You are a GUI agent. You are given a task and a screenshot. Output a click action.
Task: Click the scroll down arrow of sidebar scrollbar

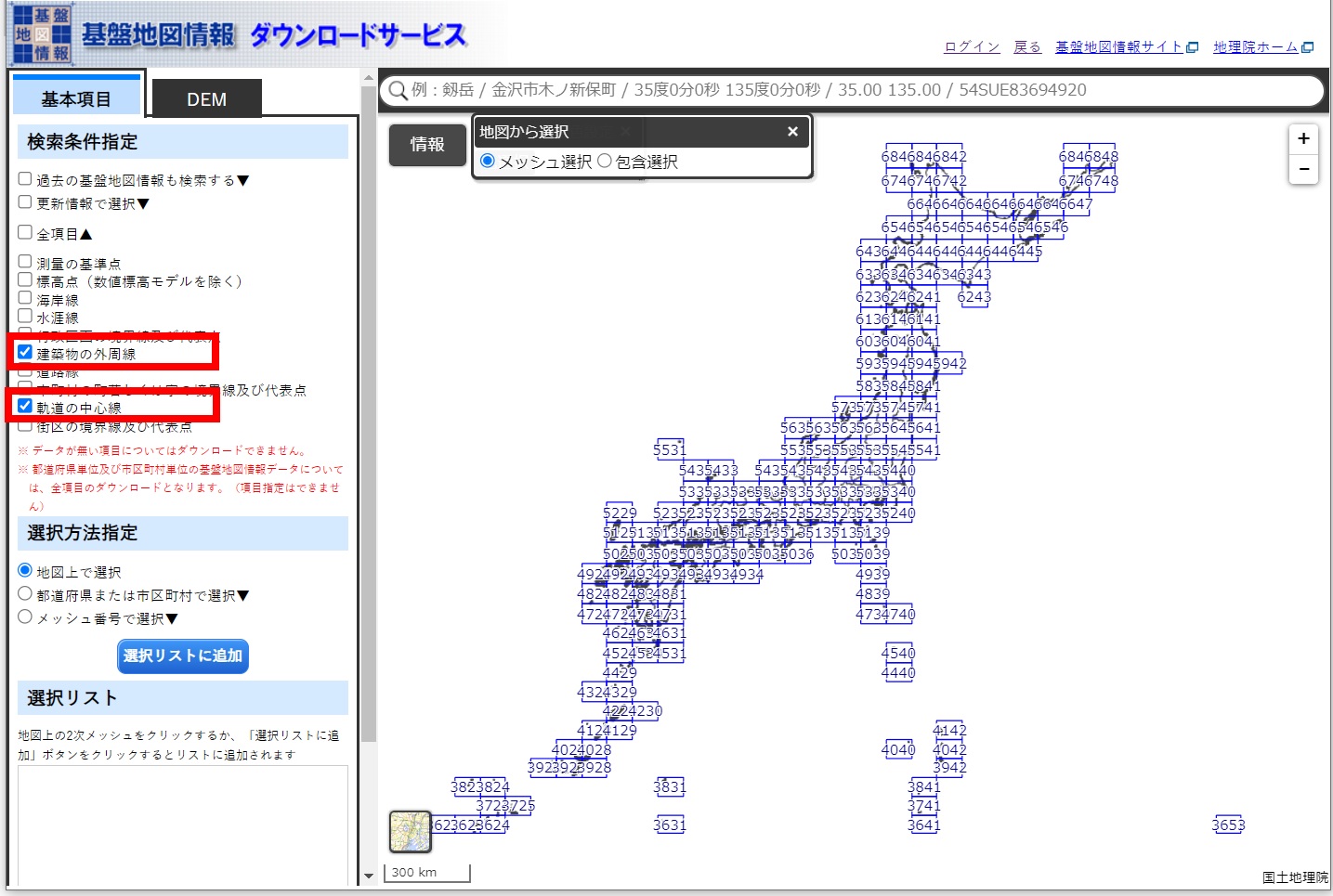tap(369, 875)
